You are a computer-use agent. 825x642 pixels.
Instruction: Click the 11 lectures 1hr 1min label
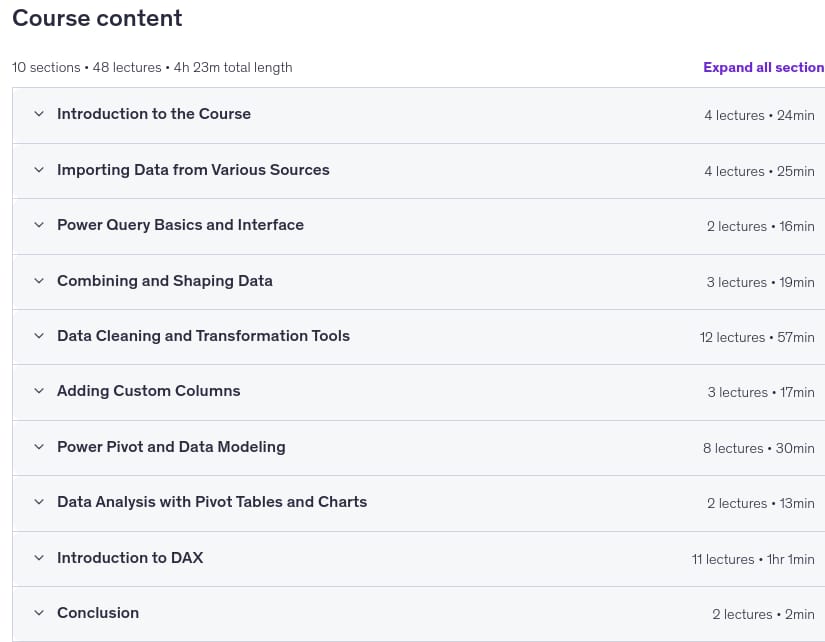pos(753,559)
